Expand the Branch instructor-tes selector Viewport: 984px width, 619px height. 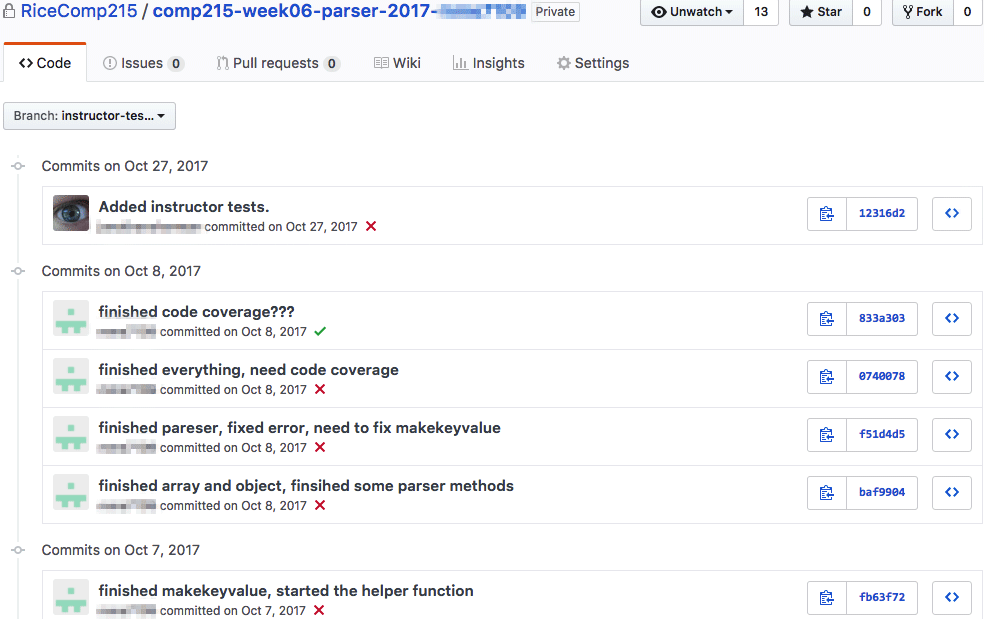(x=90, y=116)
